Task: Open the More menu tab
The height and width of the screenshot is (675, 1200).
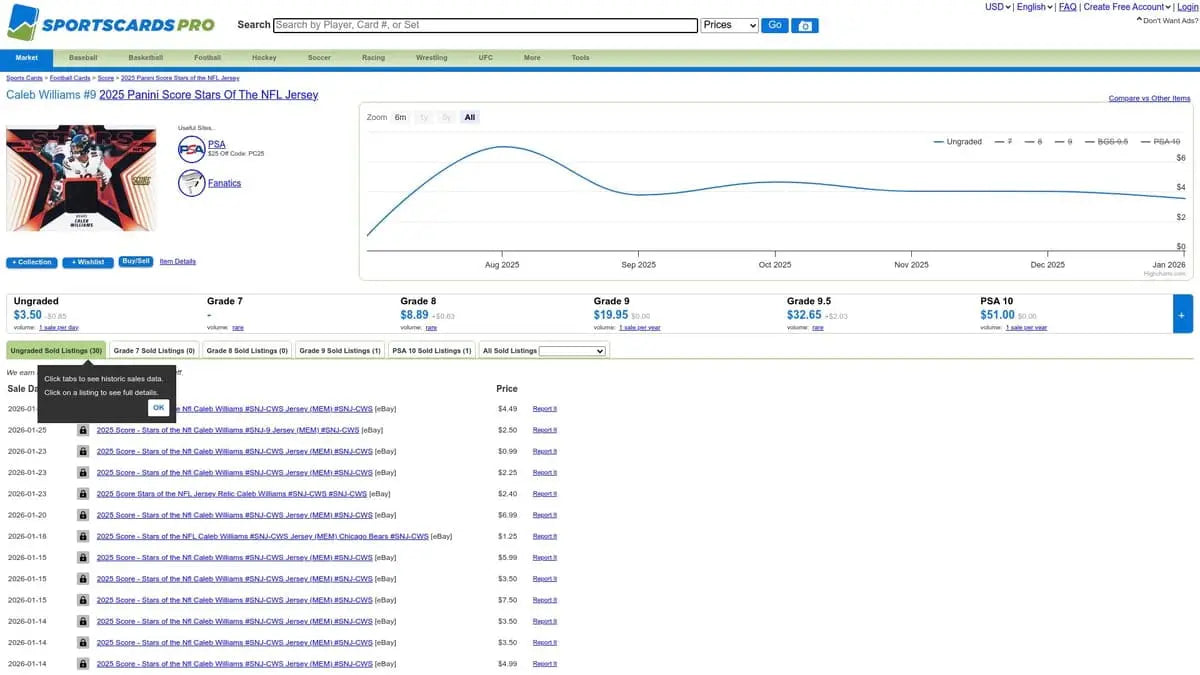Action: pyautogui.click(x=532, y=58)
